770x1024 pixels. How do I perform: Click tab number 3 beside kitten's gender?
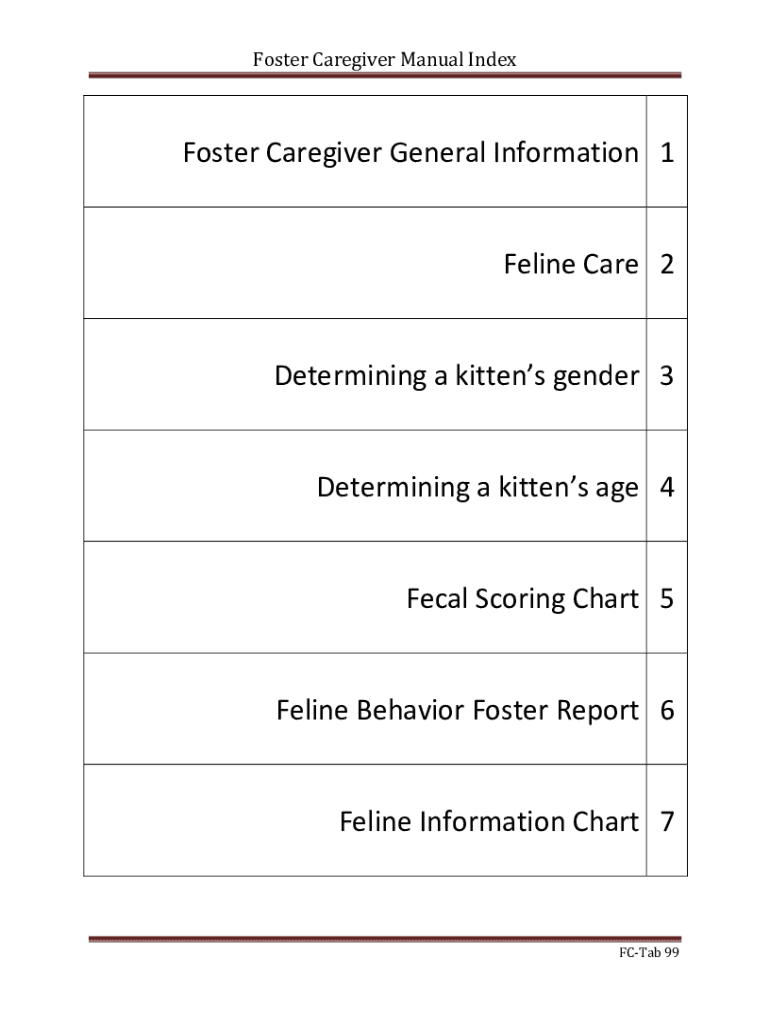(x=667, y=376)
